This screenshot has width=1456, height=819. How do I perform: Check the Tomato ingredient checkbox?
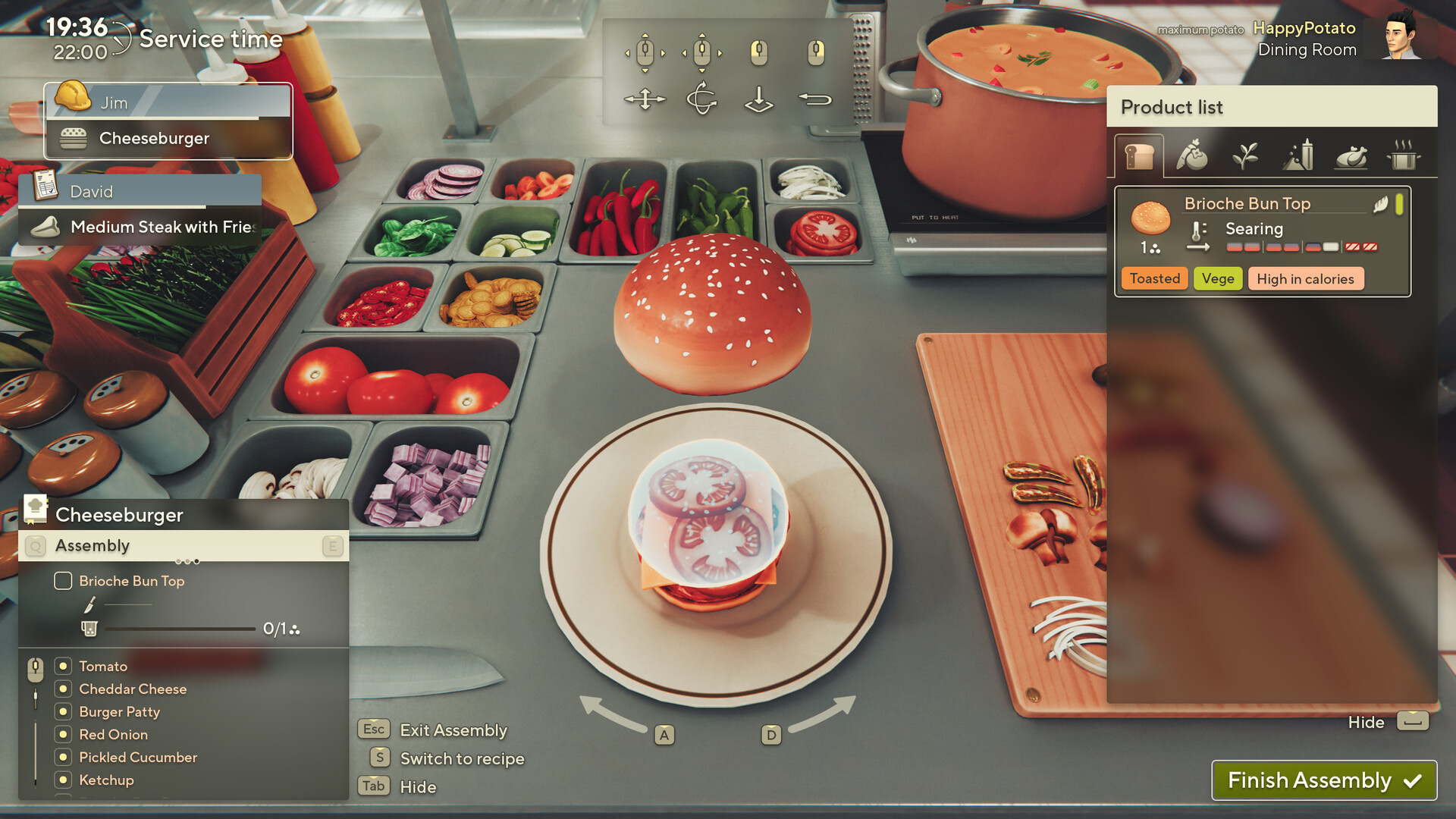point(63,665)
